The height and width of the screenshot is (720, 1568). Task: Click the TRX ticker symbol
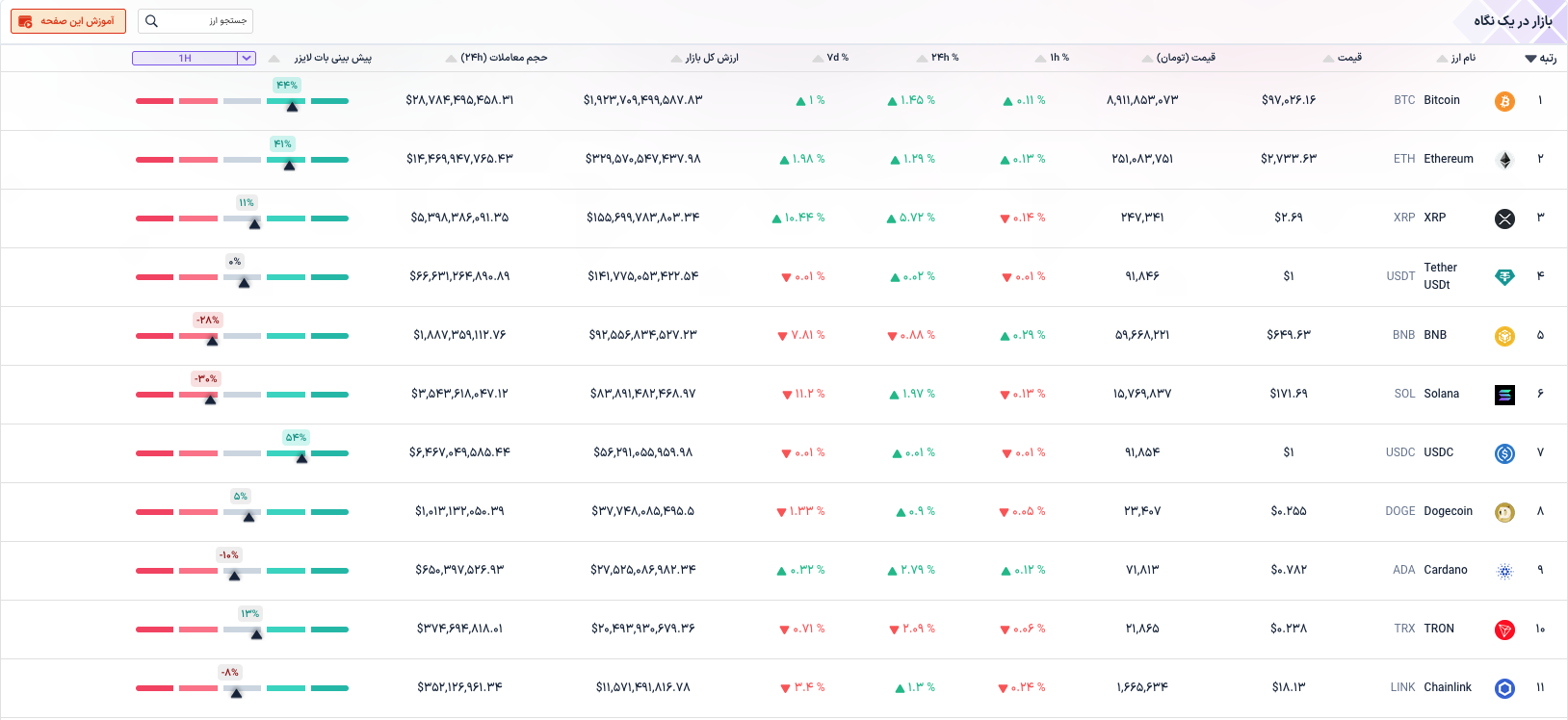[1404, 629]
